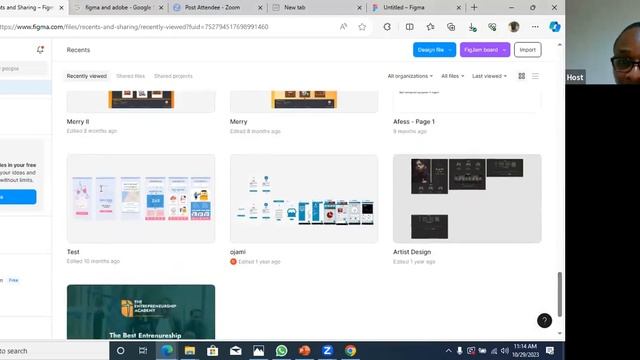Open Photos app from the taskbar

258,351
